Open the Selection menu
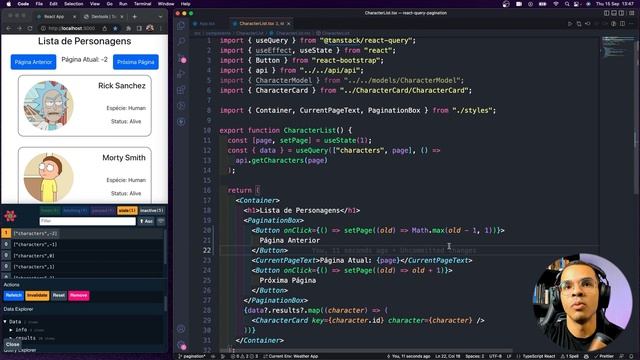640x360 pixels. [73, 4]
